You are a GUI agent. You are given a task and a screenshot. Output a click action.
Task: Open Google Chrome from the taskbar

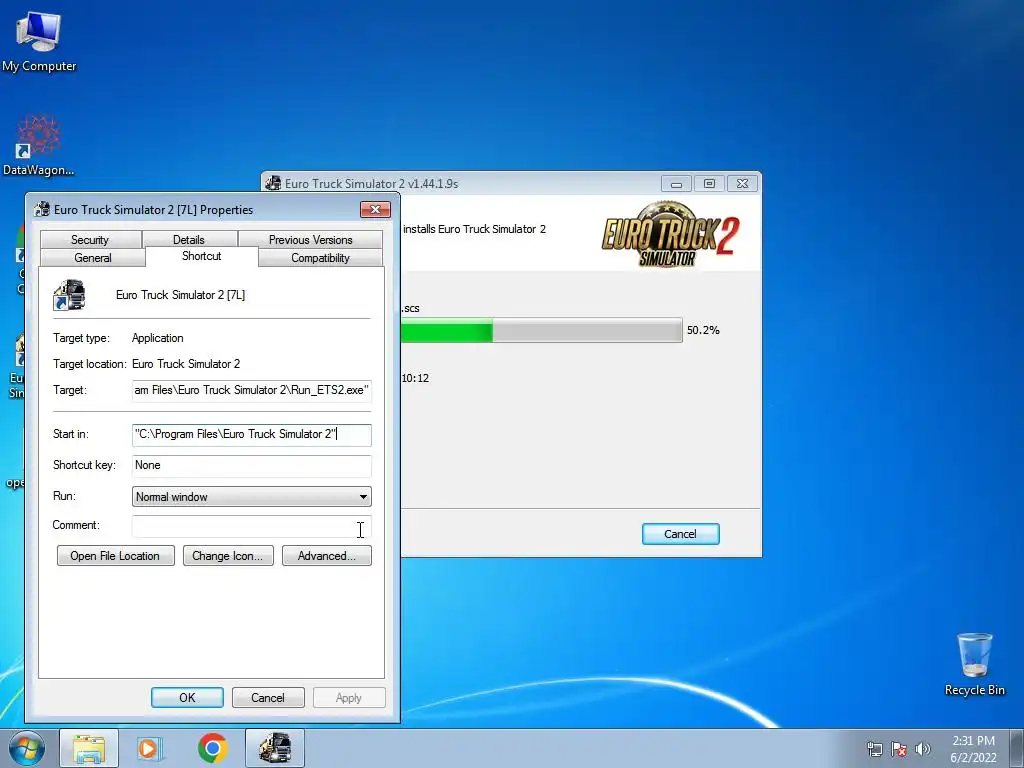coord(212,748)
